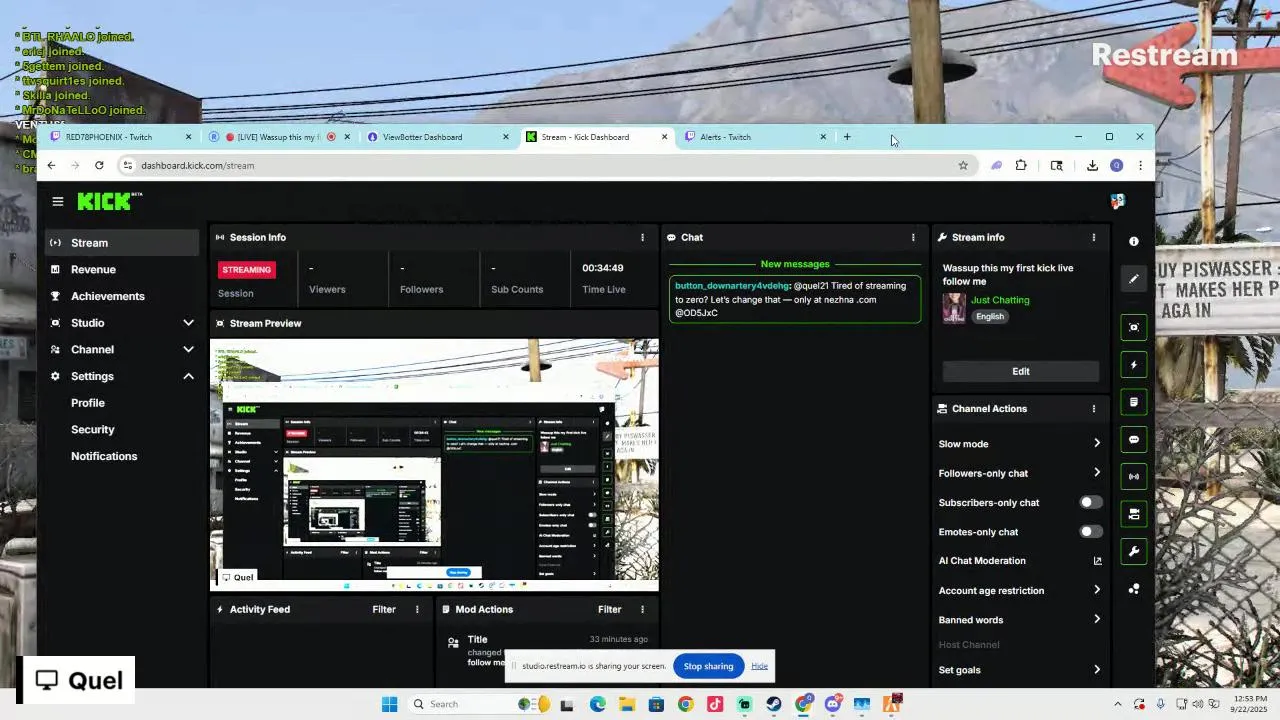Toggle the Session Info broadcast widget icon
The image size is (1280, 720).
[1134, 477]
